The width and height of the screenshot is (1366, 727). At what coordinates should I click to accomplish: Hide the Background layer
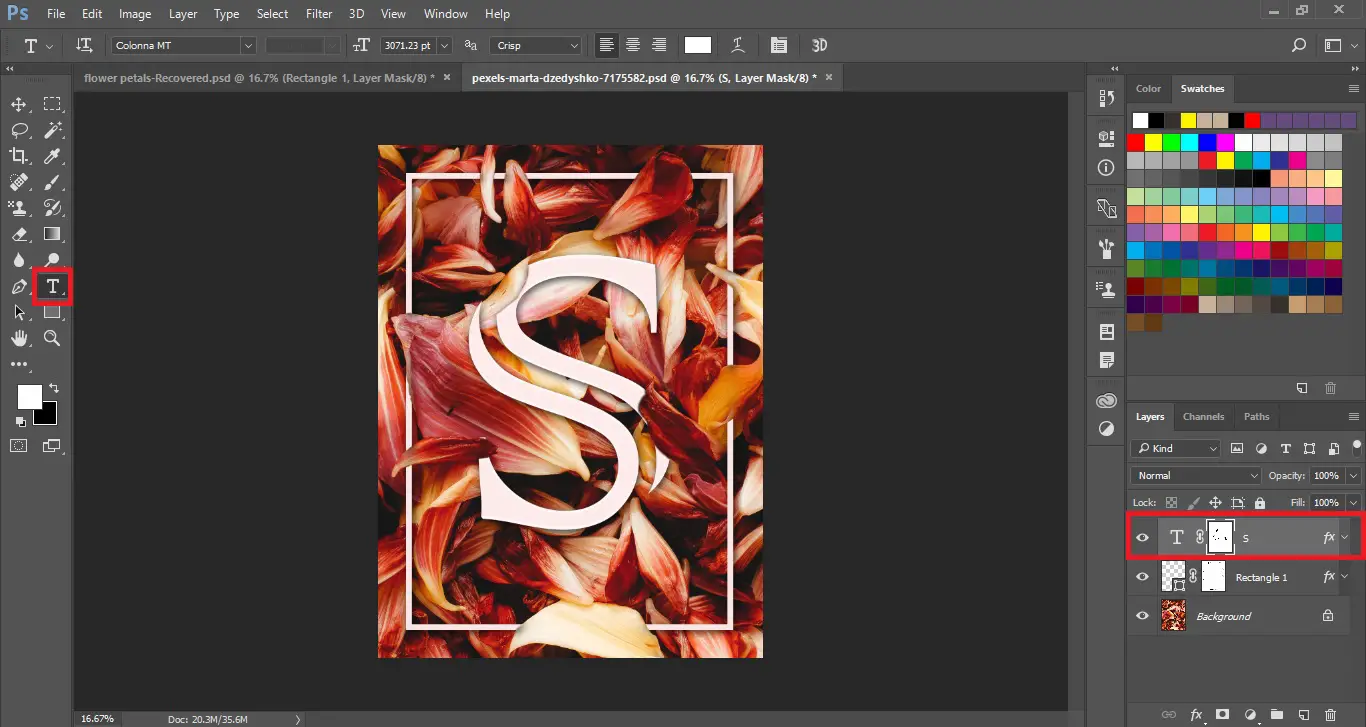[x=1141, y=615]
